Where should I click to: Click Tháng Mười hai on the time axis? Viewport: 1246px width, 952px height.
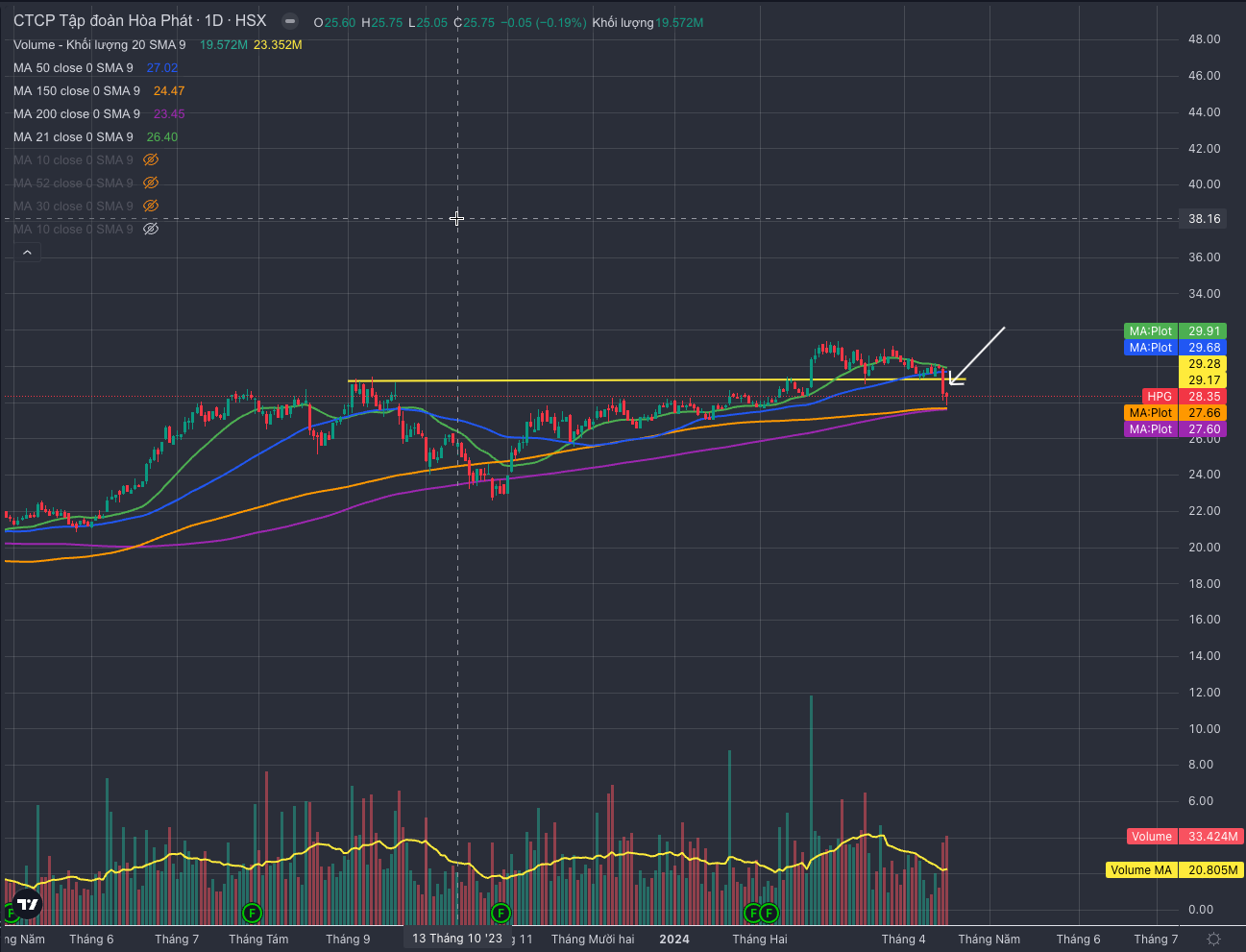(x=593, y=940)
